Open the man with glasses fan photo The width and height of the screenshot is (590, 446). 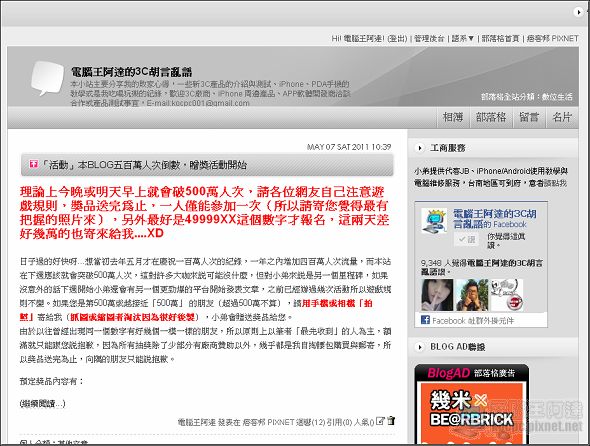tap(472, 295)
